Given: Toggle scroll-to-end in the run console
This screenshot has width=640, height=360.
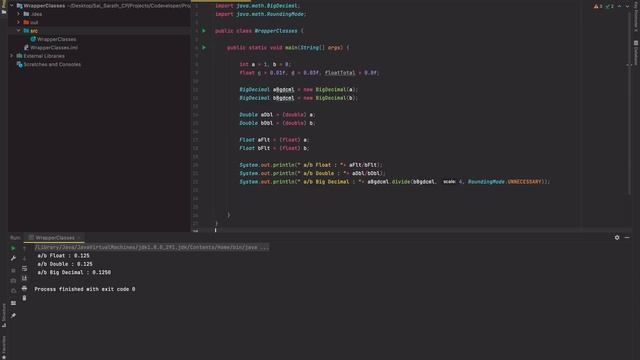Looking at the screenshot, I should 24,278.
